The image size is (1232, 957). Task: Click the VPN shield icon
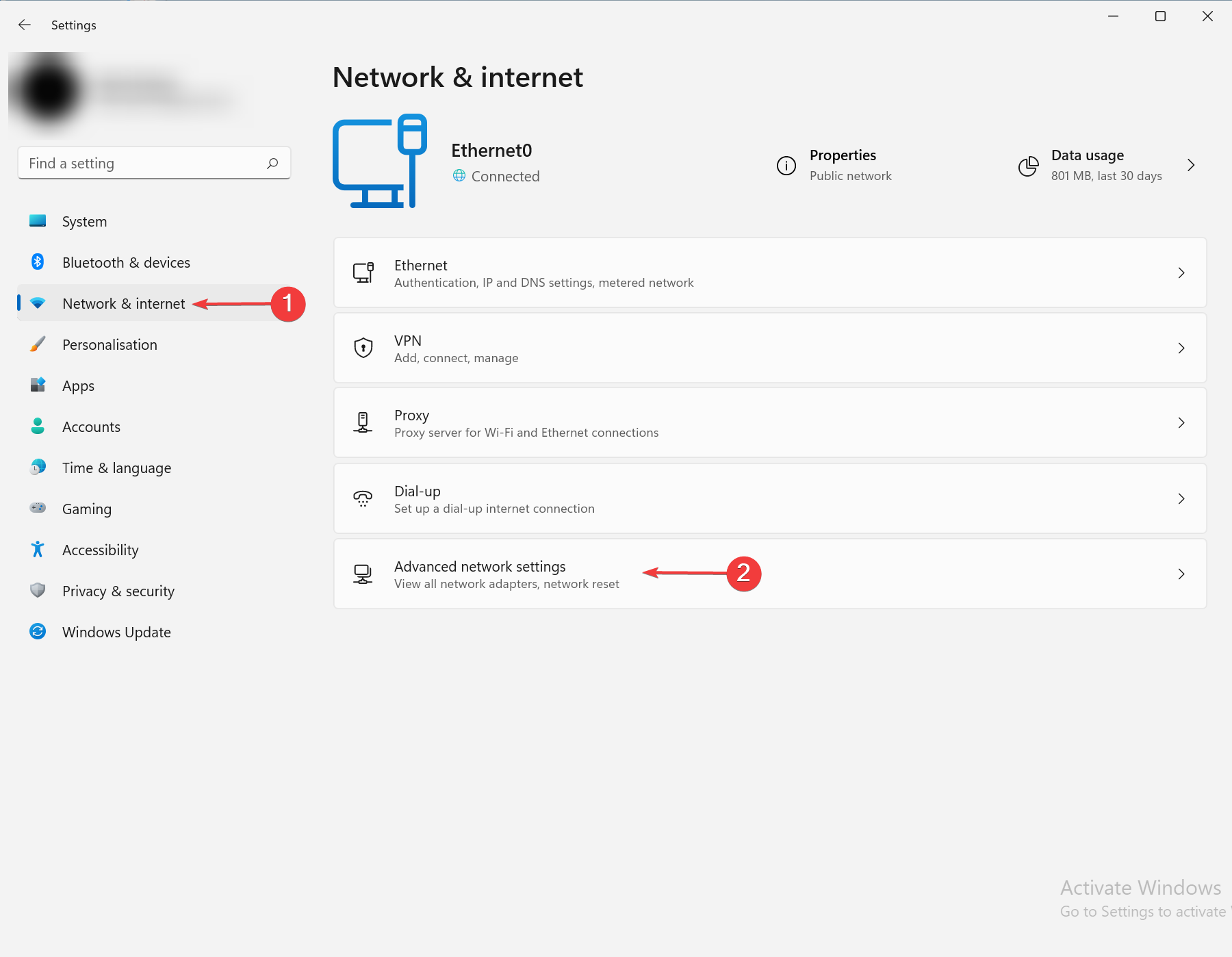363,348
